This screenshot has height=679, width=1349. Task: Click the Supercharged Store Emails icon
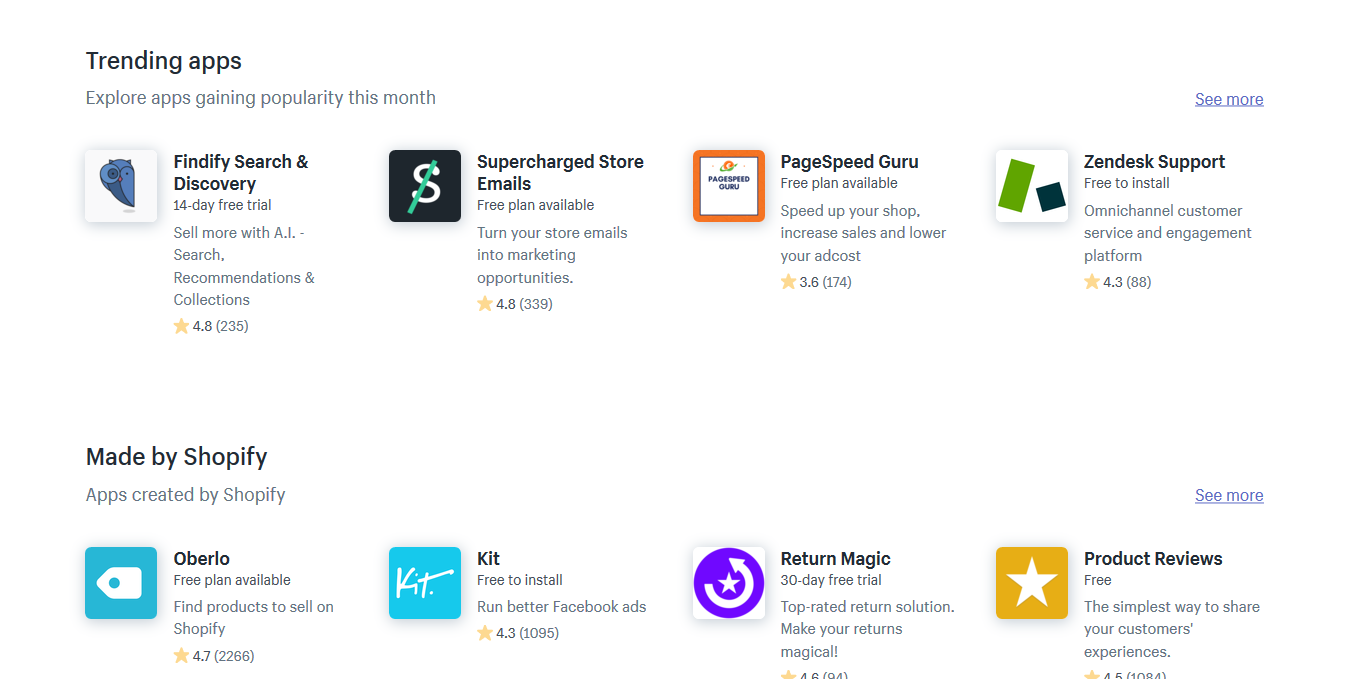tap(425, 186)
